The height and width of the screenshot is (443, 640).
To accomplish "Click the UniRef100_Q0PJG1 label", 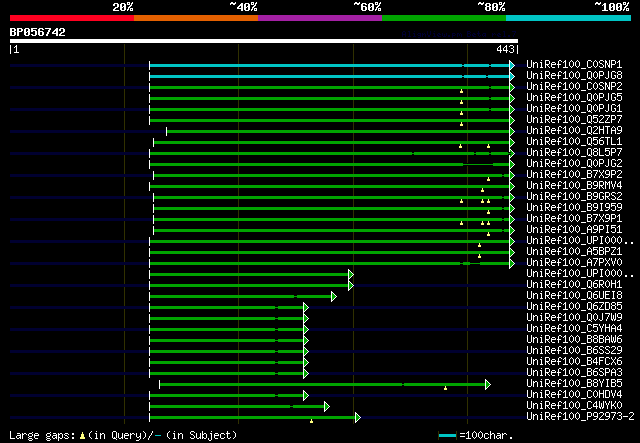I will pos(574,109).
